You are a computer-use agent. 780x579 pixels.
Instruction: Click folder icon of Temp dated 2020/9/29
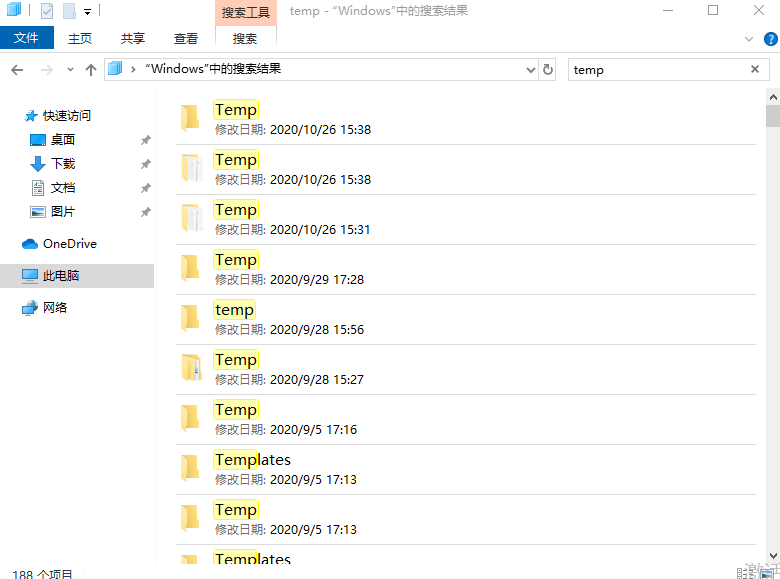tap(190, 268)
